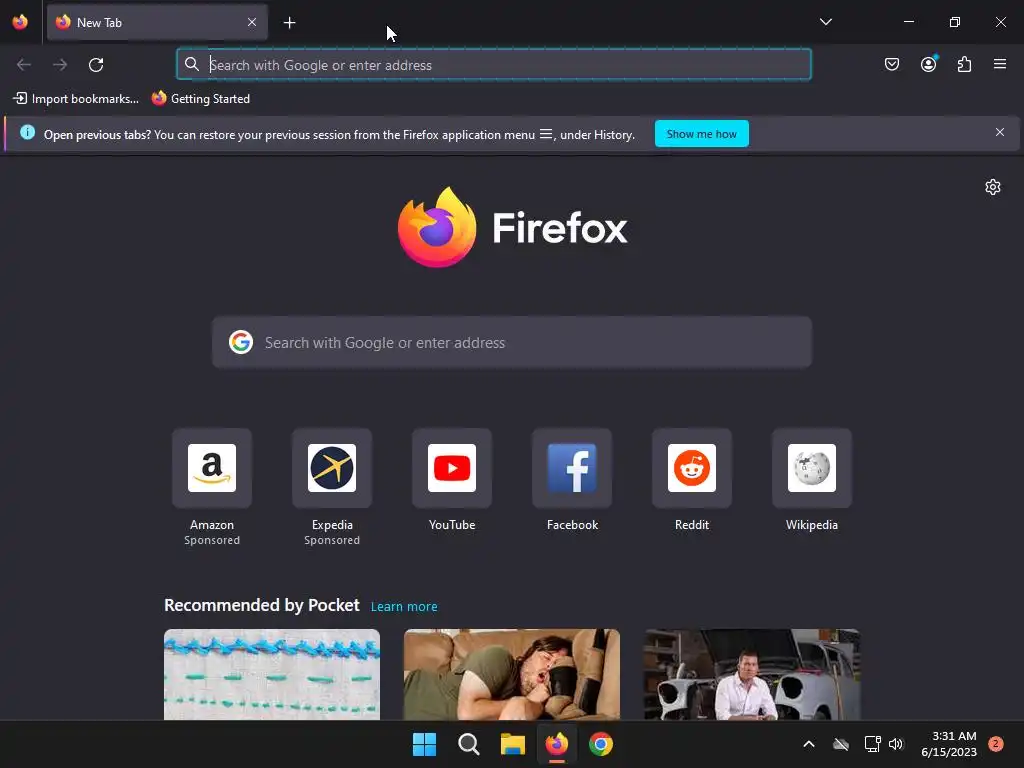Open Firefox View pinned icon
The width and height of the screenshot is (1024, 768).
20,22
